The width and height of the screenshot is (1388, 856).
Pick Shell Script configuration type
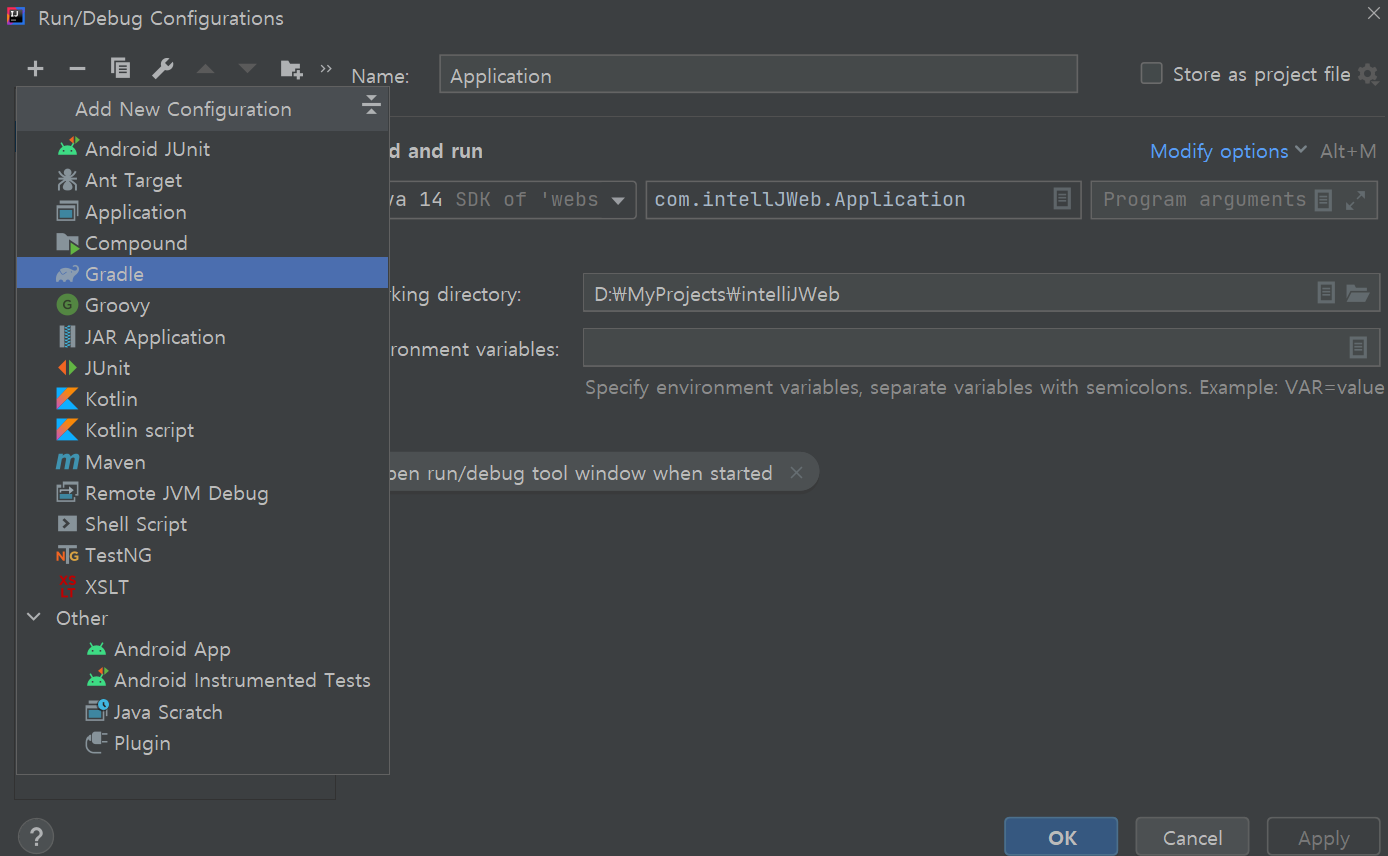(202, 524)
